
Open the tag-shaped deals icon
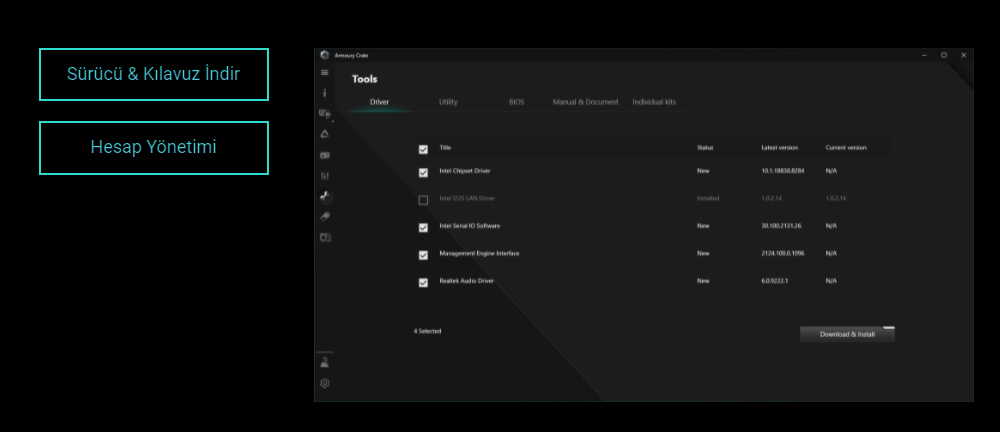(x=324, y=216)
